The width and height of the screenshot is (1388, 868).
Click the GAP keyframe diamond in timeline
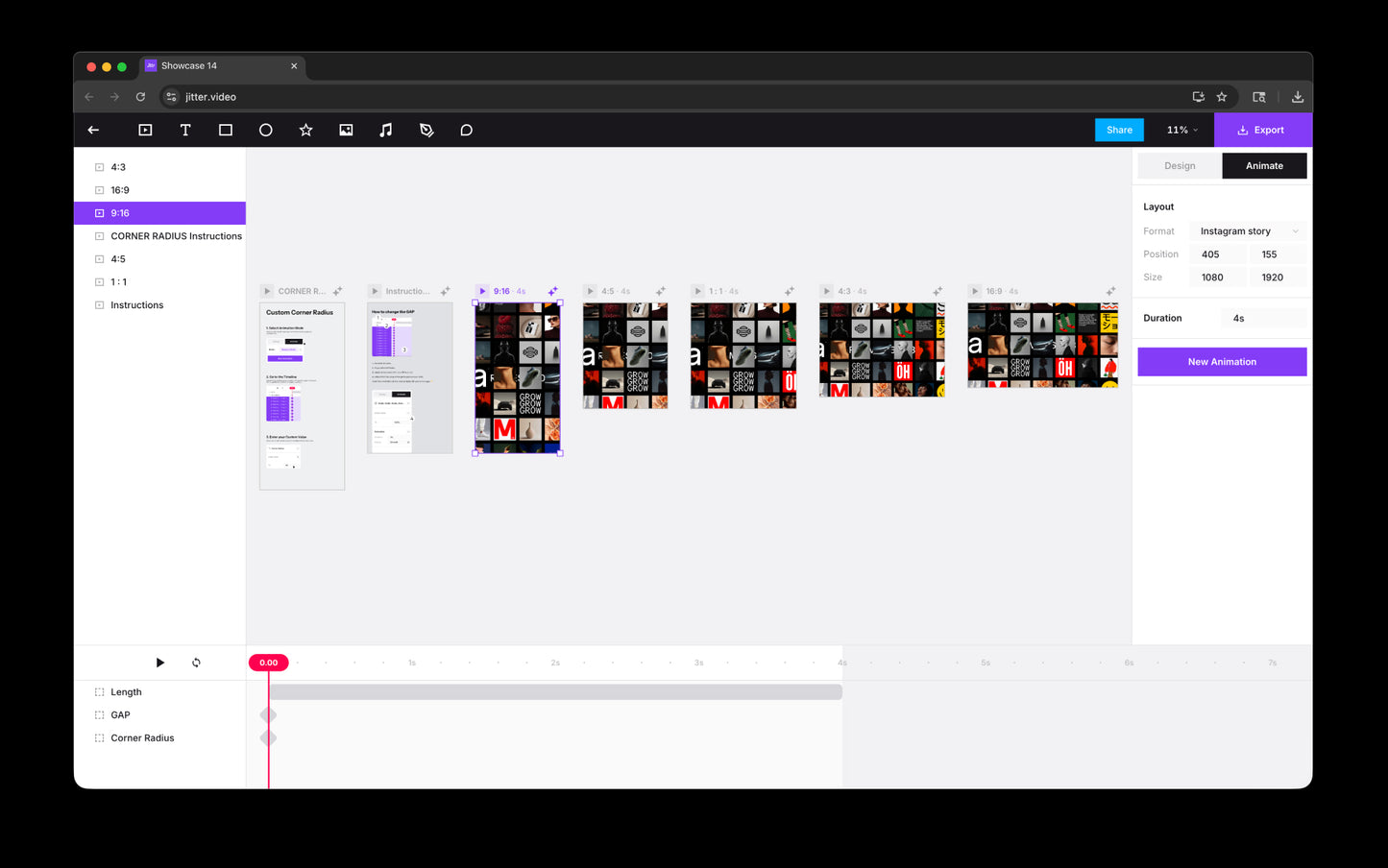(x=269, y=715)
